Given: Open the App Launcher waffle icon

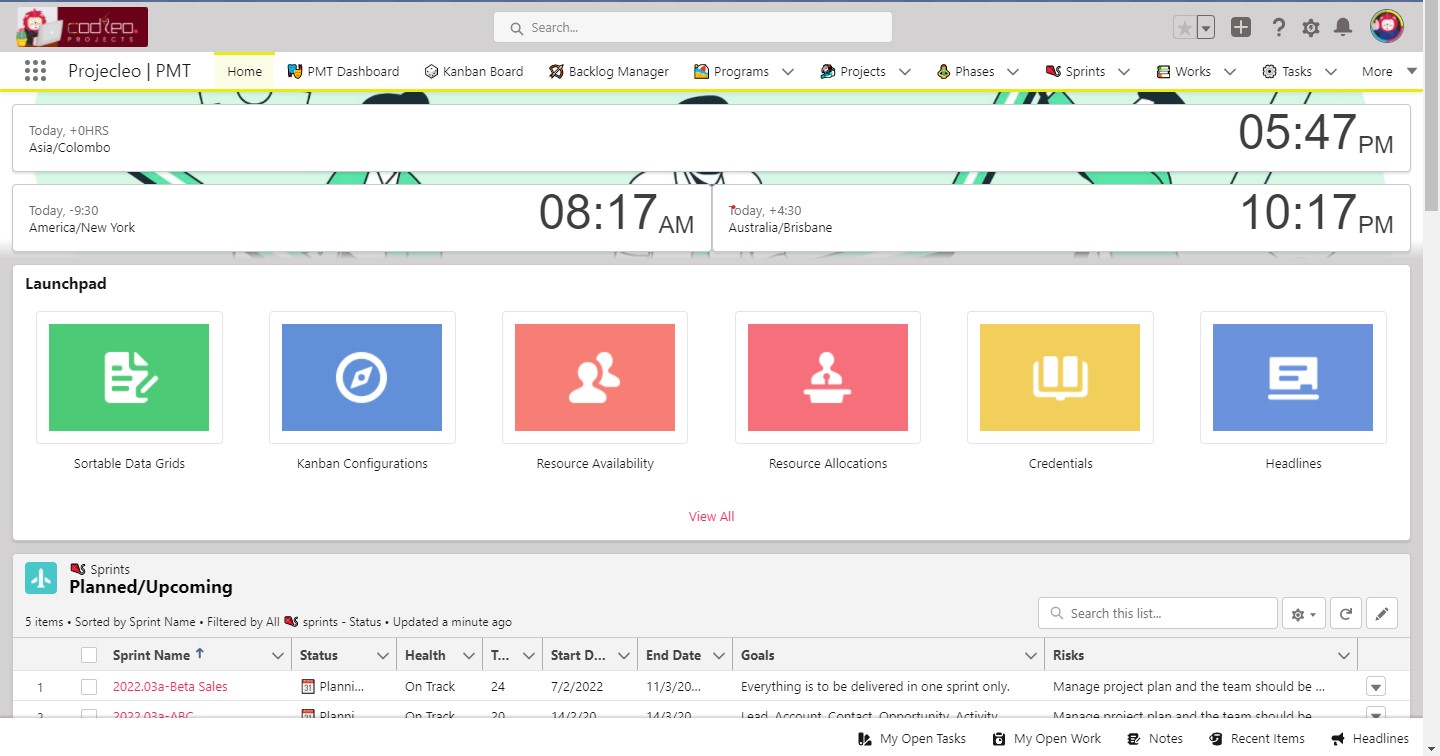Looking at the screenshot, I should tap(35, 70).
